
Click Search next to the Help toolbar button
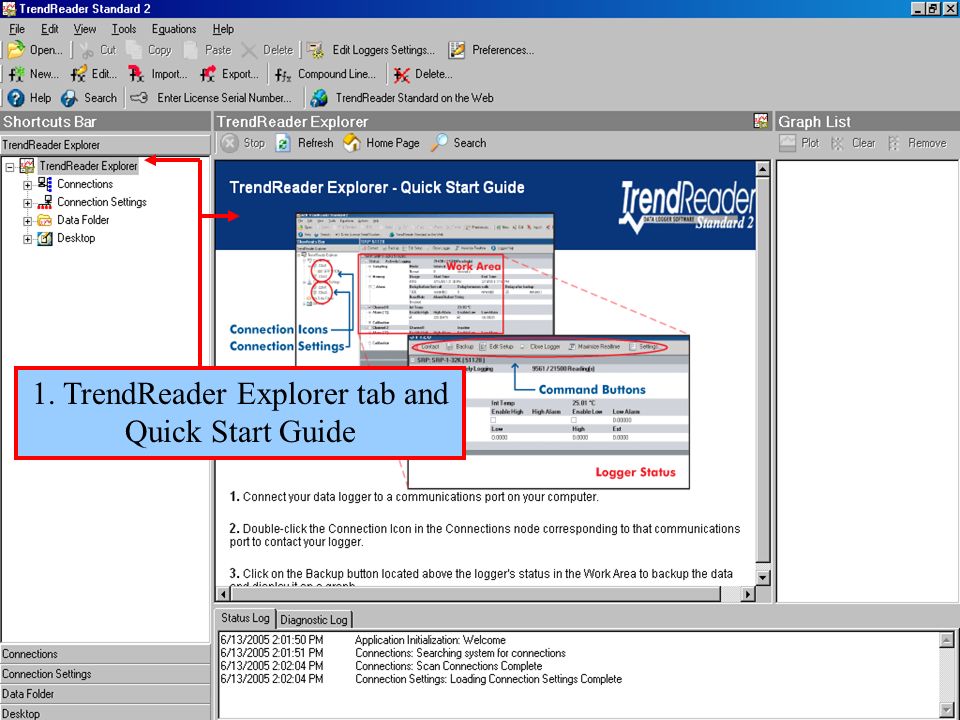pyautogui.click(x=89, y=98)
